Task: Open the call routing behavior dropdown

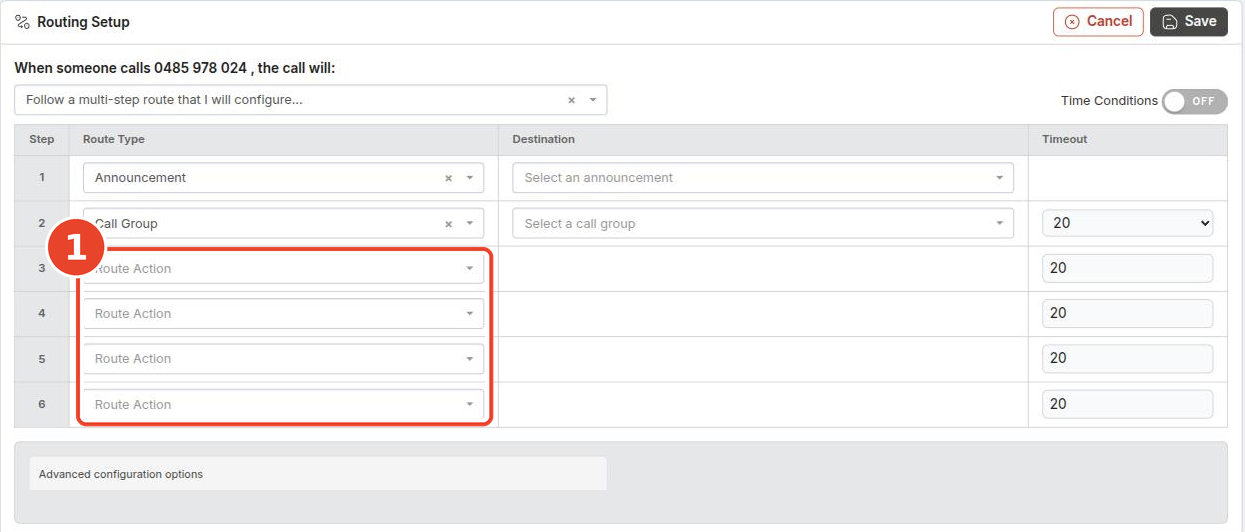Action: (311, 100)
